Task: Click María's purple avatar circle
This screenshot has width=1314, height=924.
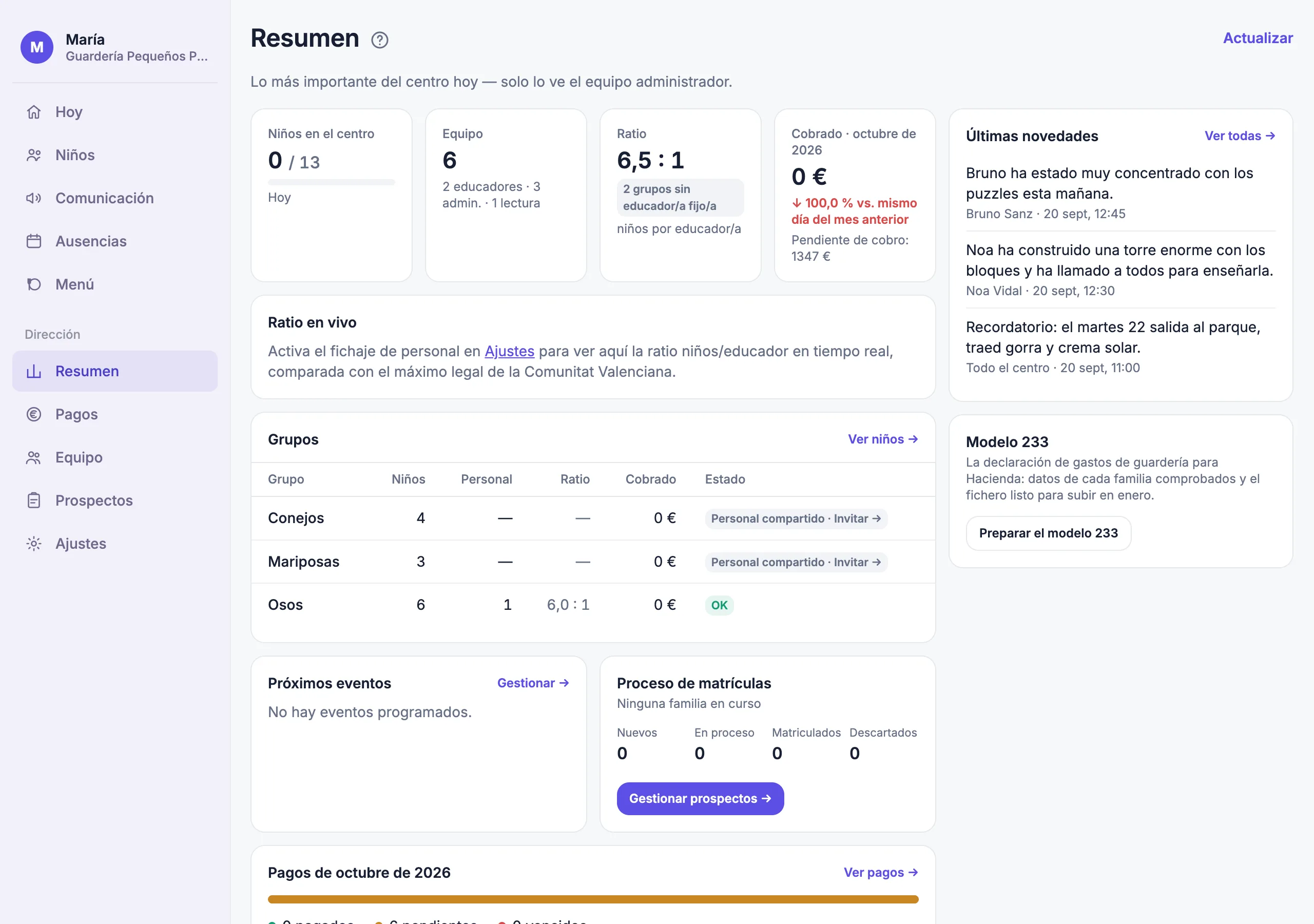Action: click(37, 48)
